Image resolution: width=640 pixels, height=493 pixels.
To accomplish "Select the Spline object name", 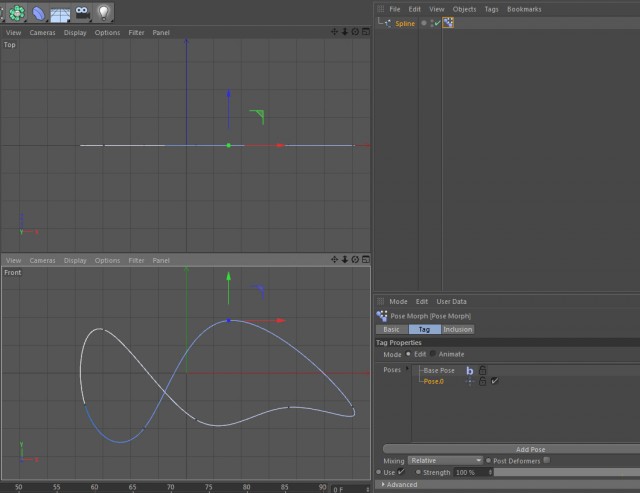I will 405,24.
